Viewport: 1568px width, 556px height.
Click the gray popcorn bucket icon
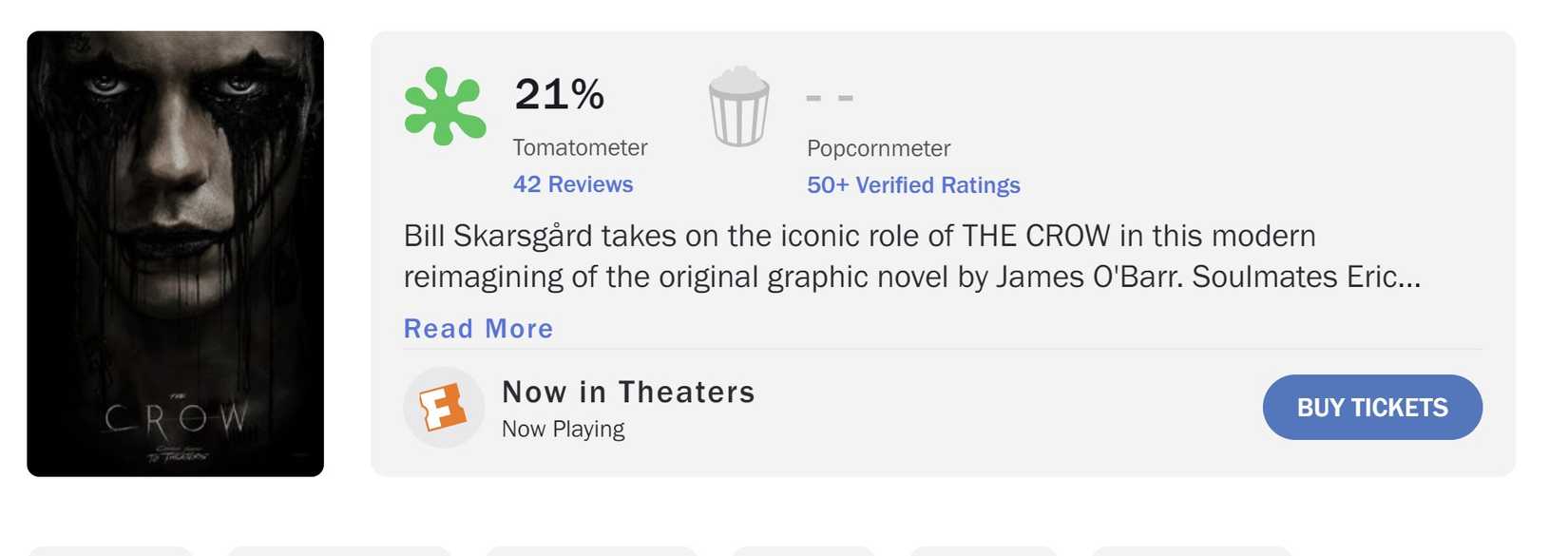[x=738, y=106]
